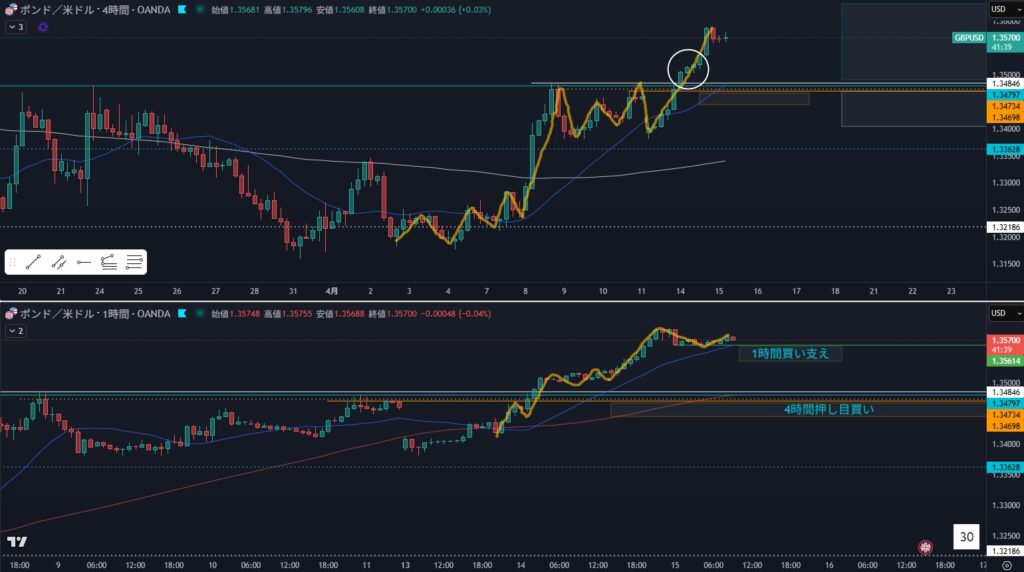The image size is (1024, 572).
Task: Click the TradingView logo at bottom left
Action: click(16, 542)
